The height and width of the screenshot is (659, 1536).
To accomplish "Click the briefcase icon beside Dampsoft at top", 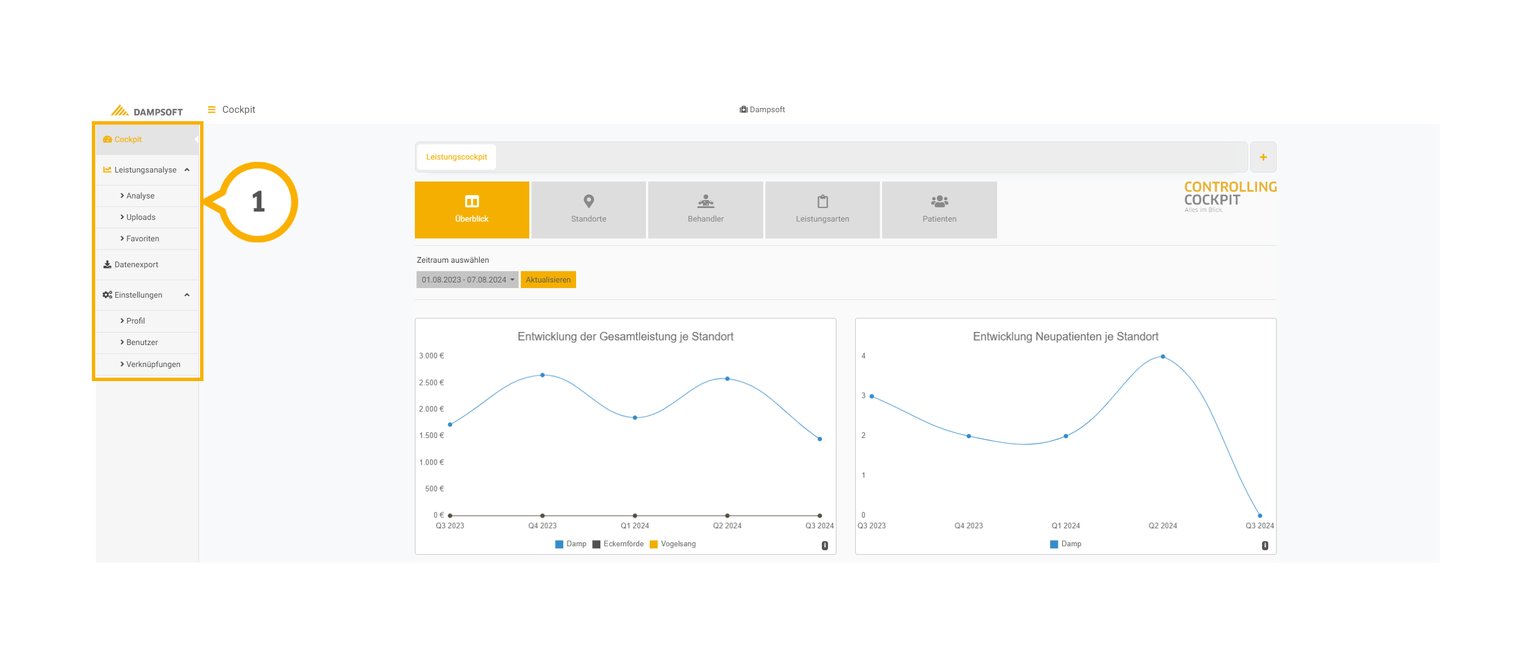I will [x=743, y=110].
